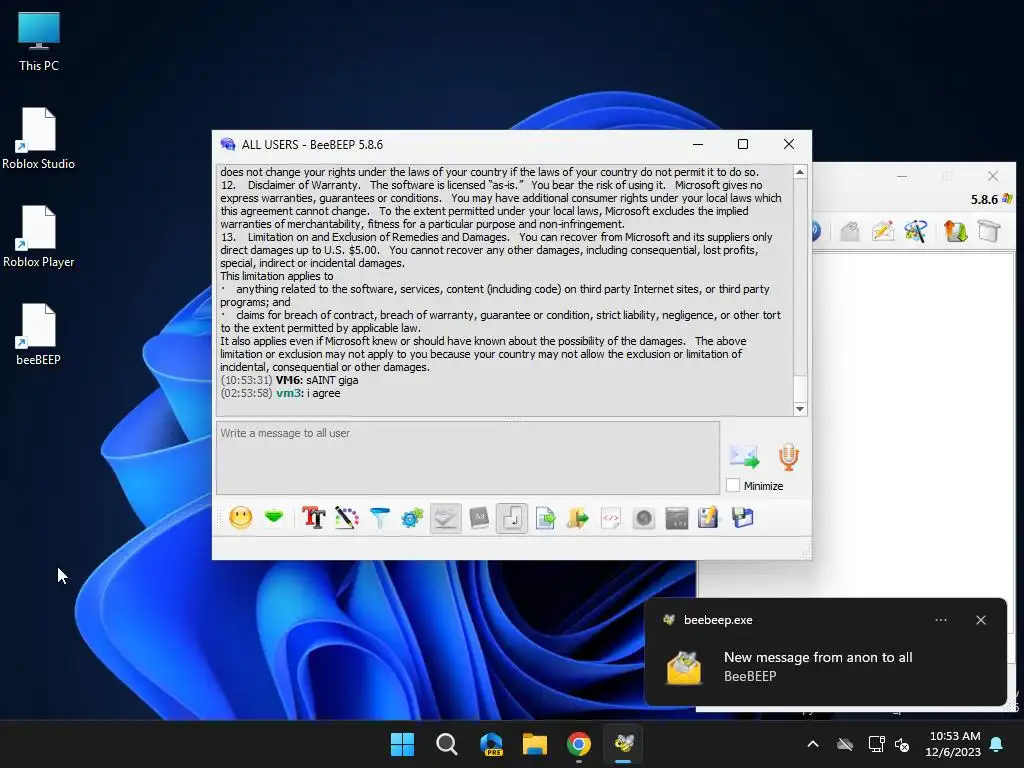Viewport: 1024px width, 768px height.
Task: Focus the 'Write a message to all user' box
Action: pos(468,458)
